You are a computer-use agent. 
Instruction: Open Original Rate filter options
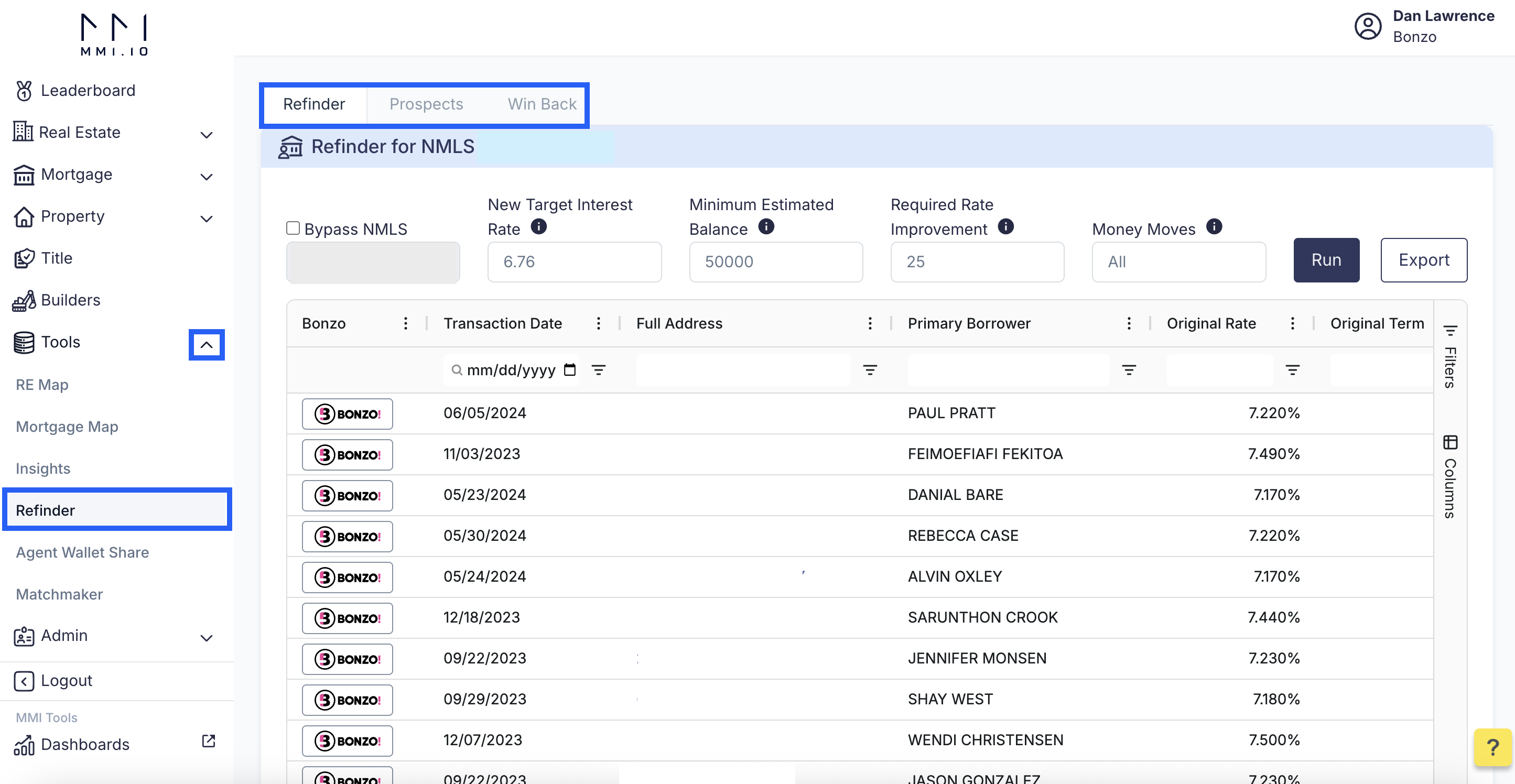1293,370
